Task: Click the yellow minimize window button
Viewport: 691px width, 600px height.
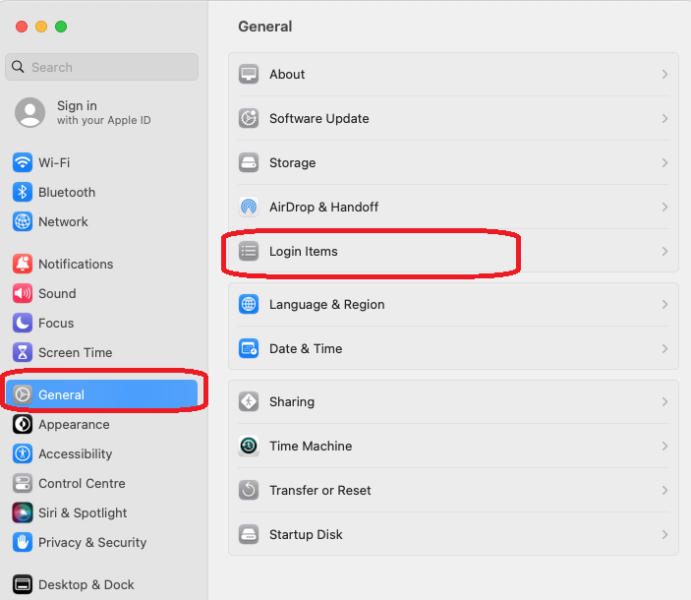Action: [41, 27]
